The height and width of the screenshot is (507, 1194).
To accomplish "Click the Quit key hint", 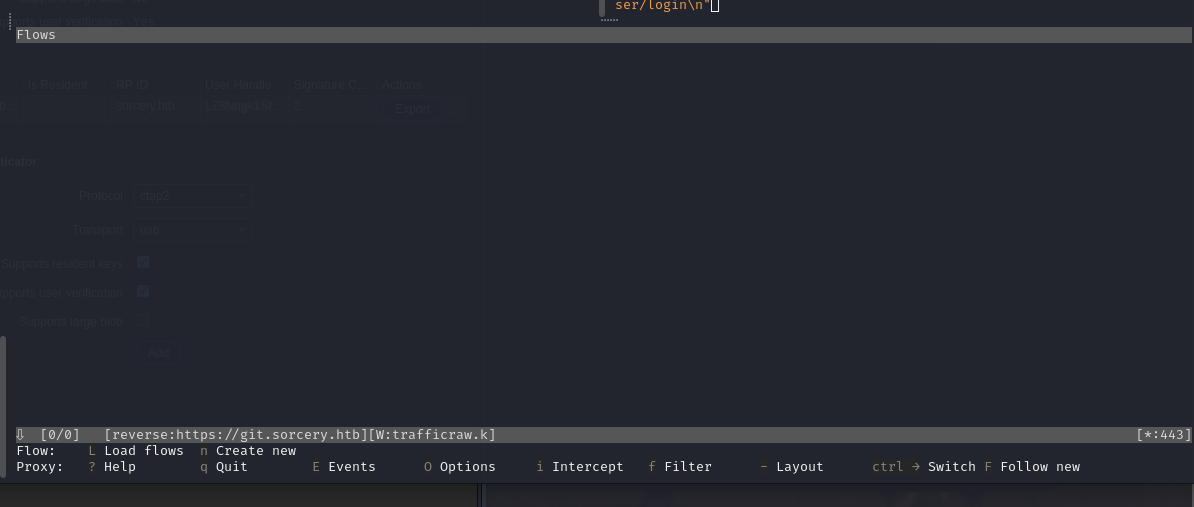I will (224, 467).
